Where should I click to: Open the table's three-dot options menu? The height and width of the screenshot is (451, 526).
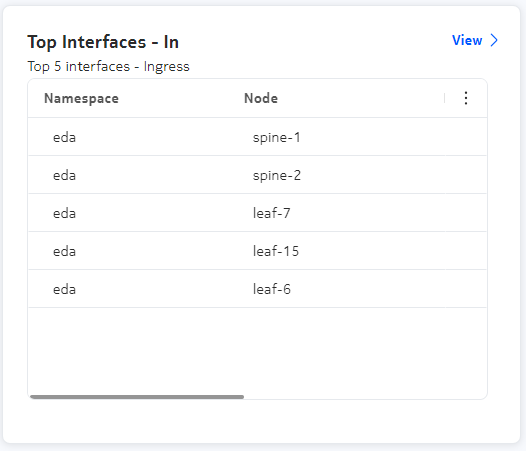(x=466, y=98)
